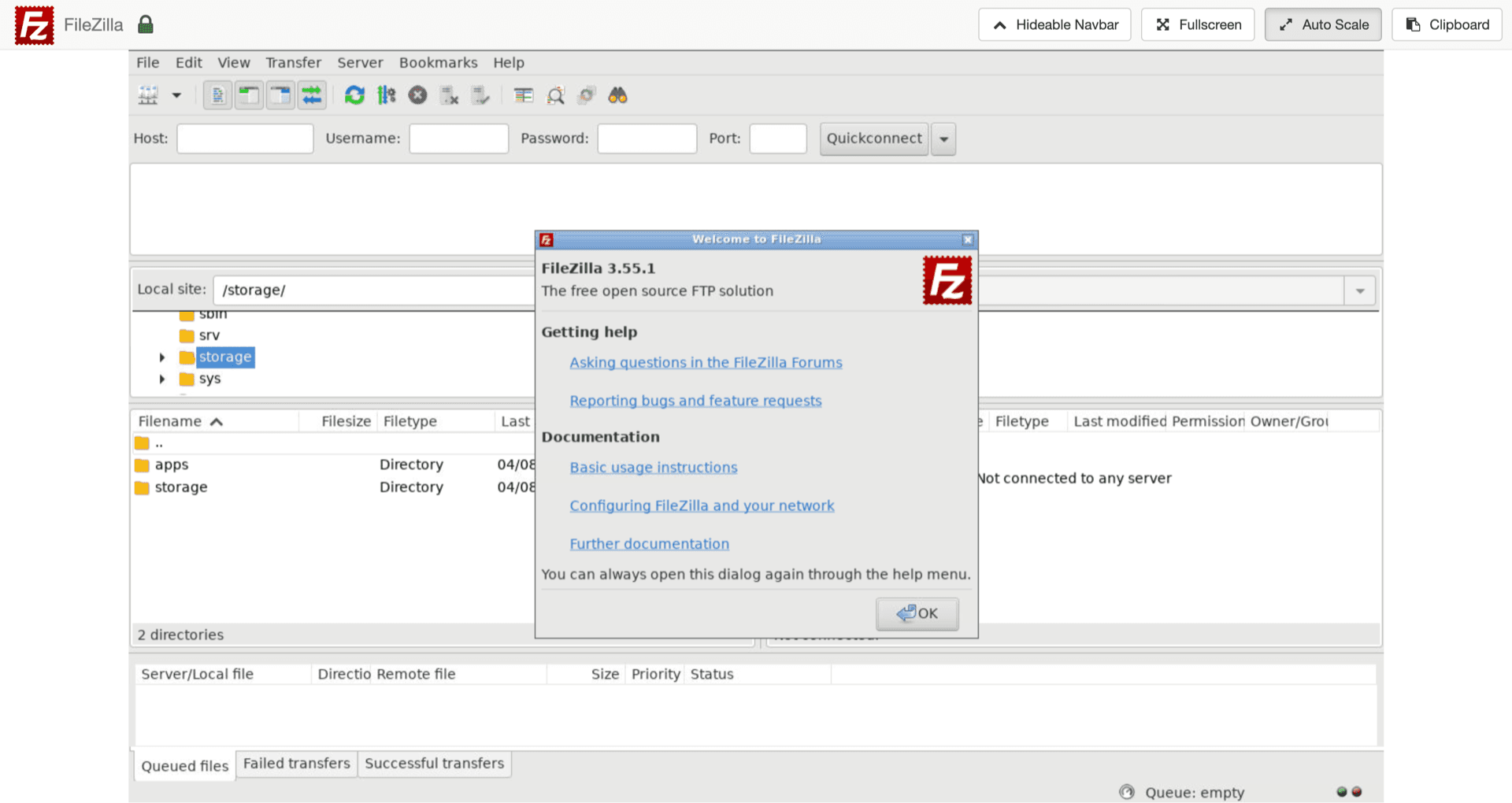Focus the Host input field
This screenshot has height=803, width=1512.
pos(245,139)
